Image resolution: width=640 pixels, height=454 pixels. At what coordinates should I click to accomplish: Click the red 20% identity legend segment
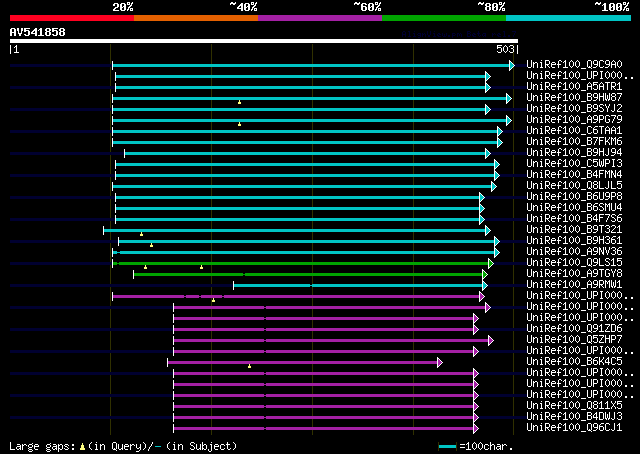(72, 18)
